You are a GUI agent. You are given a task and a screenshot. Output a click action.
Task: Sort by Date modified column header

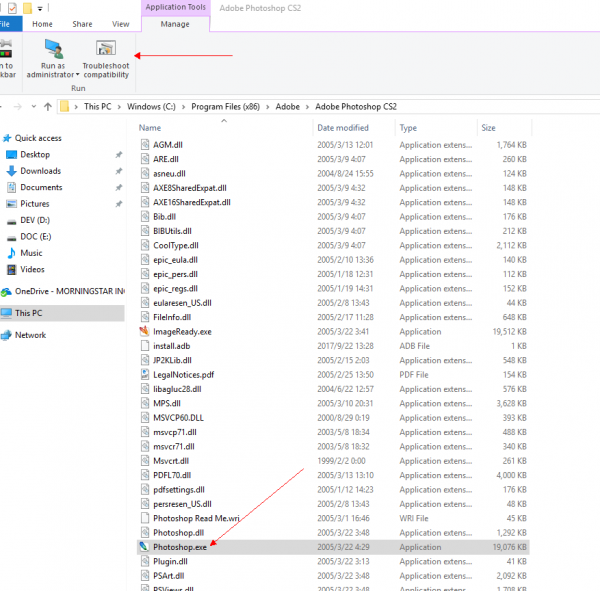tap(343, 128)
